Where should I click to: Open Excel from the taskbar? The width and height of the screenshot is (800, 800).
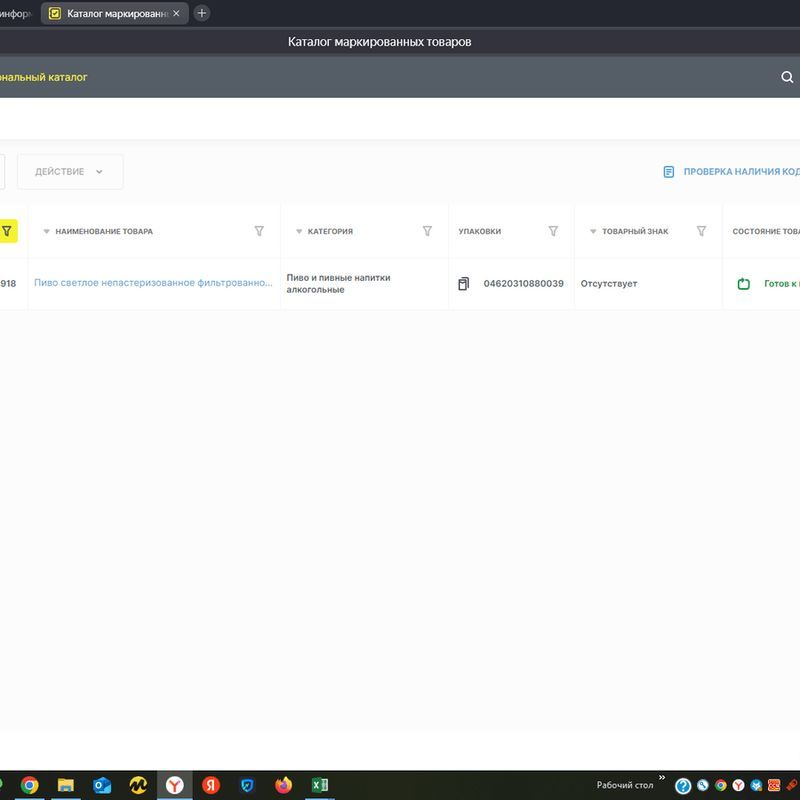(x=319, y=785)
